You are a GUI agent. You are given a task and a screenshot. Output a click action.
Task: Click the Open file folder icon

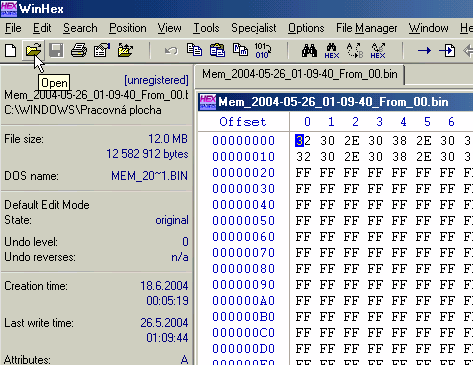tap(33, 51)
